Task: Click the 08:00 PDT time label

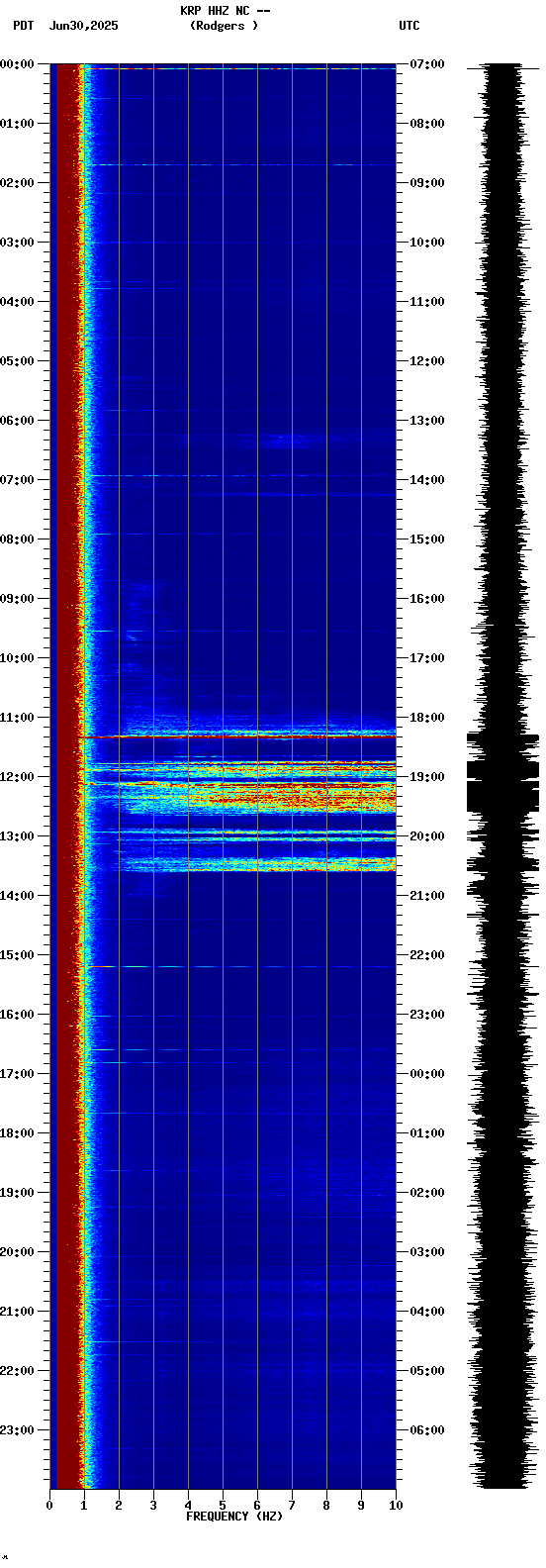Action: (x=17, y=539)
